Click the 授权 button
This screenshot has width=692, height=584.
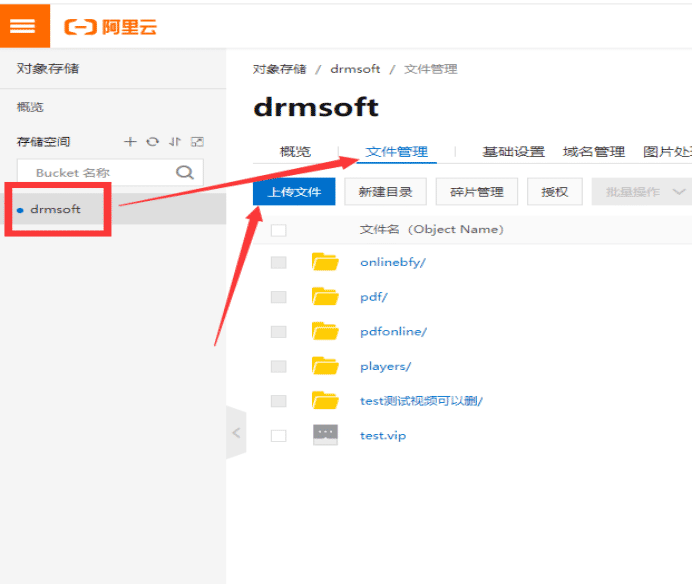(x=555, y=192)
